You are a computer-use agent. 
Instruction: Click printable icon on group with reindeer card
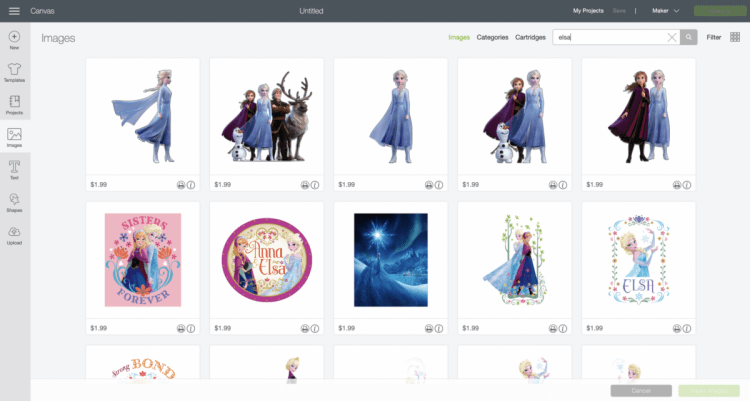click(305, 185)
